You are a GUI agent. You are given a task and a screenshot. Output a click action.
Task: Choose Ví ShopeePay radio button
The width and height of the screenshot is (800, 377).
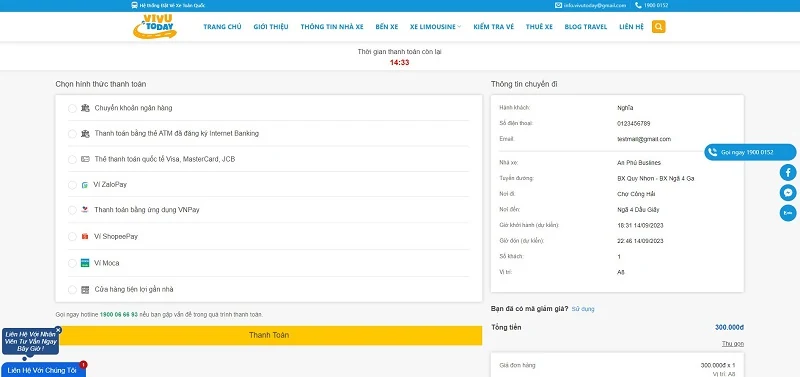tap(72, 237)
